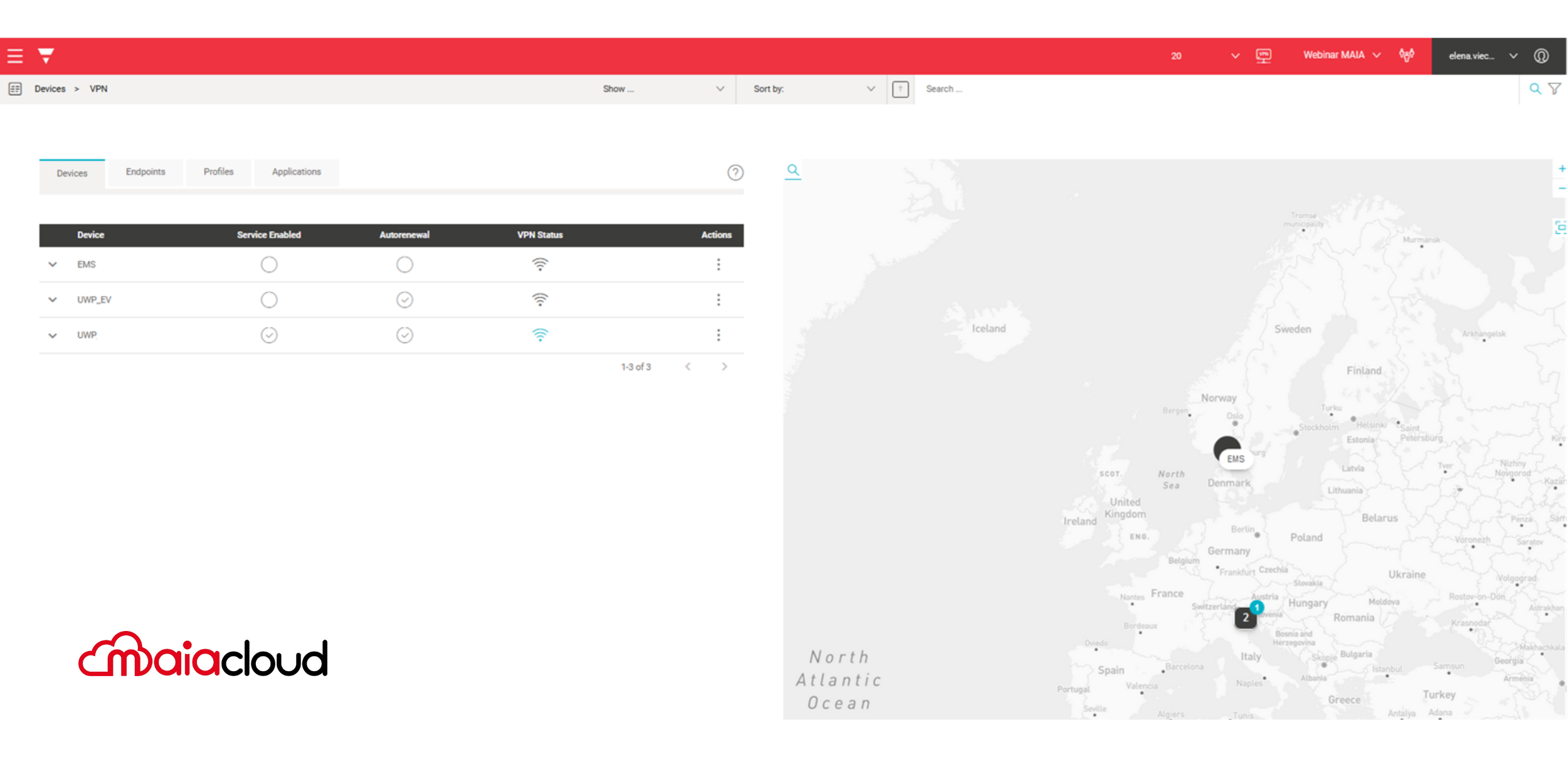The width and height of the screenshot is (1568, 784).
Task: Click the VPN monitor icon in header
Action: pos(1263,56)
